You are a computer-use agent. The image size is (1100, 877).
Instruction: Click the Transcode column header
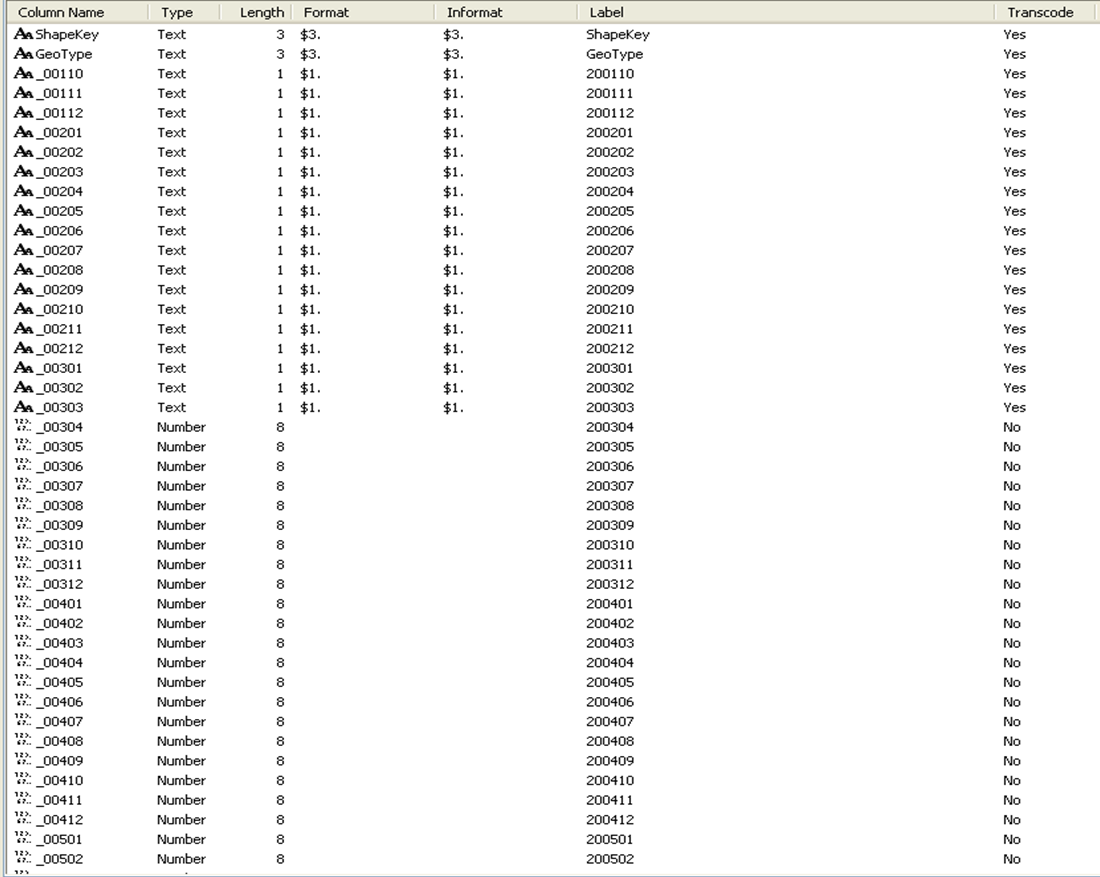pos(1039,12)
